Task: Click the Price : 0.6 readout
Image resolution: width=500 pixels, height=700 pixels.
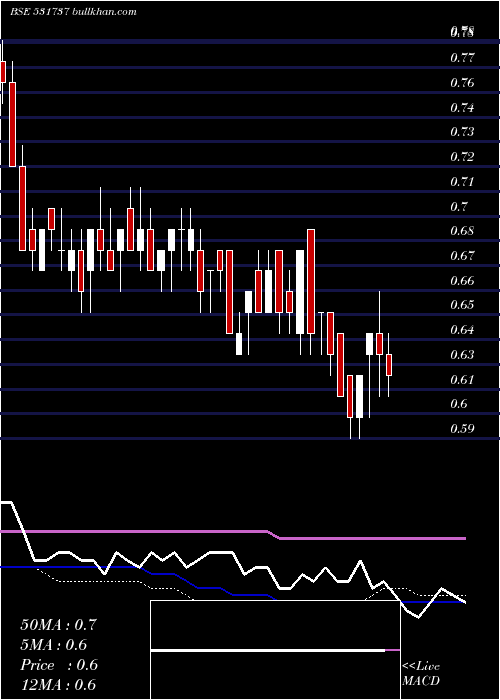Action: click(x=58, y=665)
